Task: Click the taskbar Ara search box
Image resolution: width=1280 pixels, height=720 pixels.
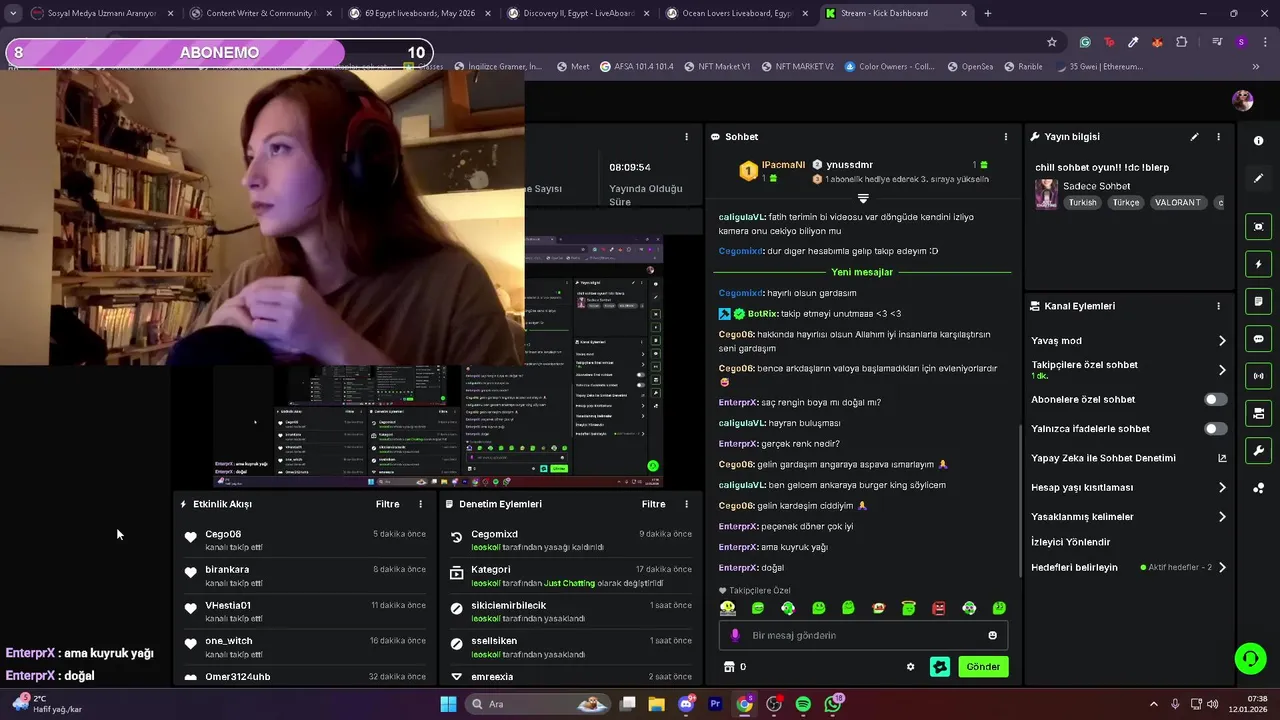Action: click(539, 704)
